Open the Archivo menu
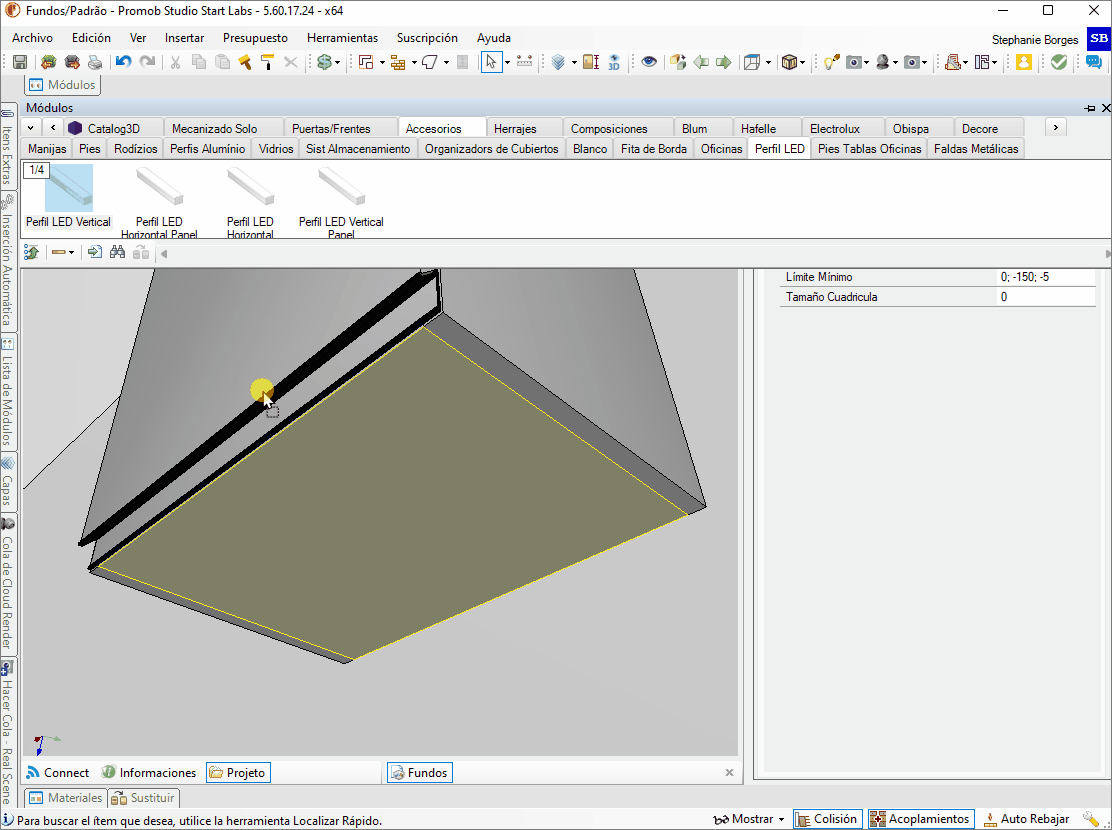The height and width of the screenshot is (830, 1112). [x=32, y=38]
